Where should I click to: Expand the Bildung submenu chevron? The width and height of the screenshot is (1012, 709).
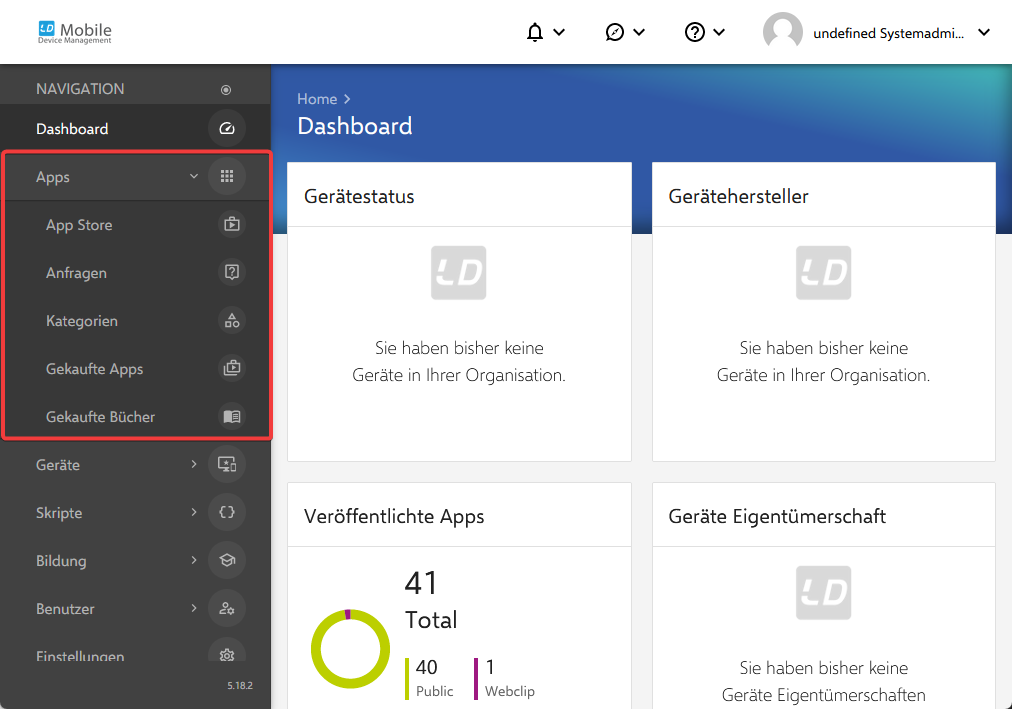tap(194, 560)
